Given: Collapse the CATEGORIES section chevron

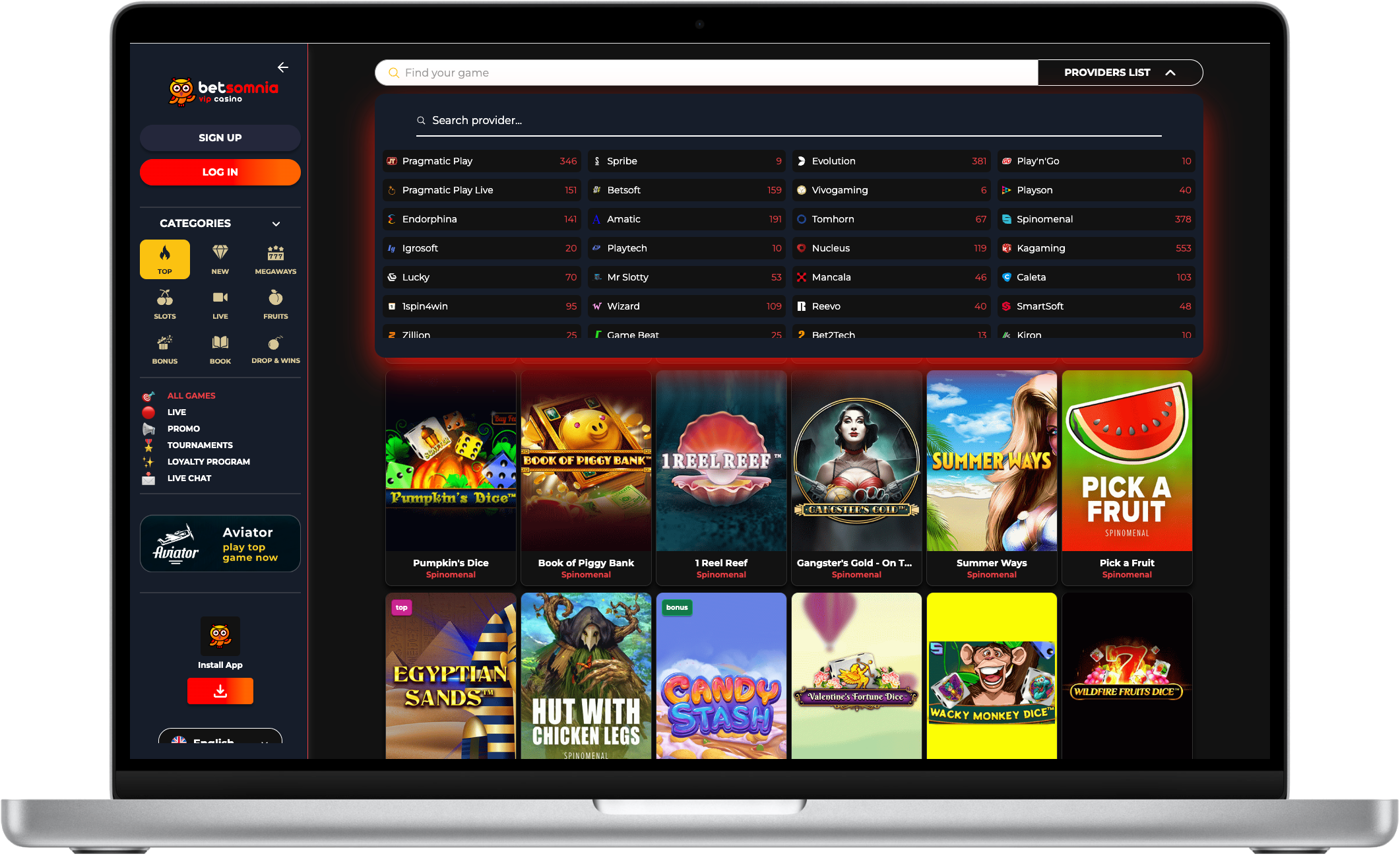Looking at the screenshot, I should (x=276, y=224).
